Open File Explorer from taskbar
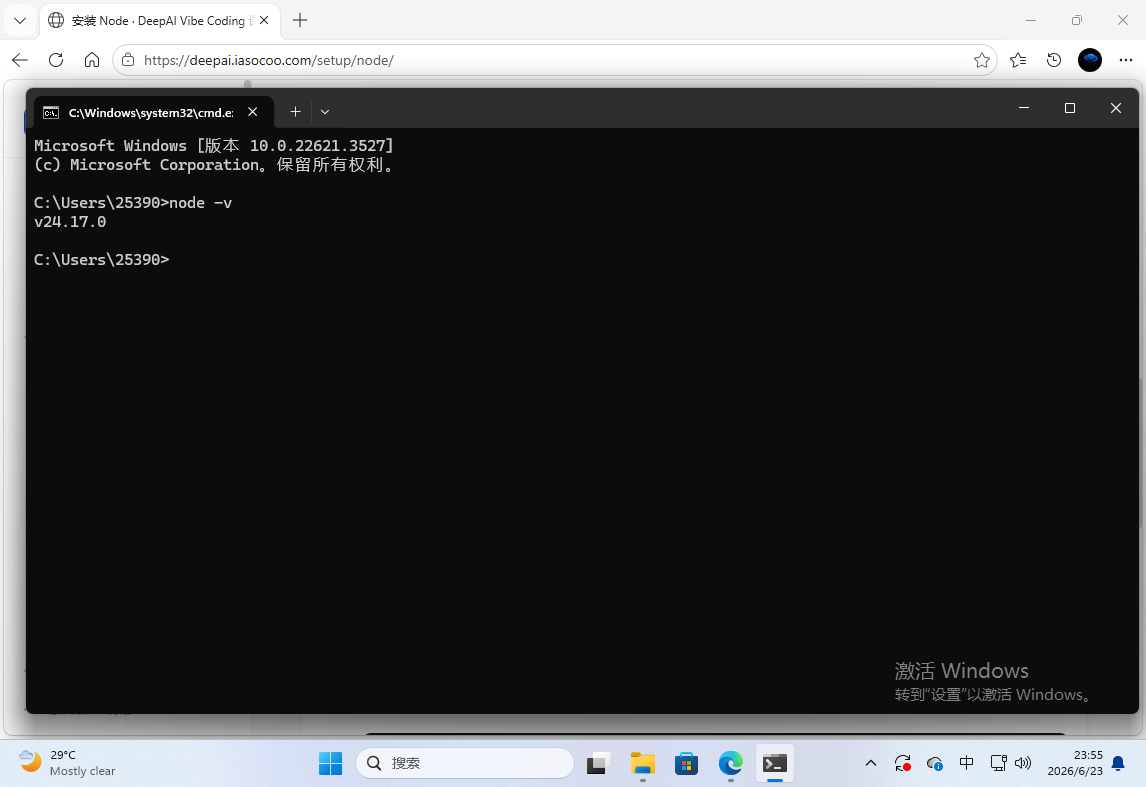 click(642, 763)
